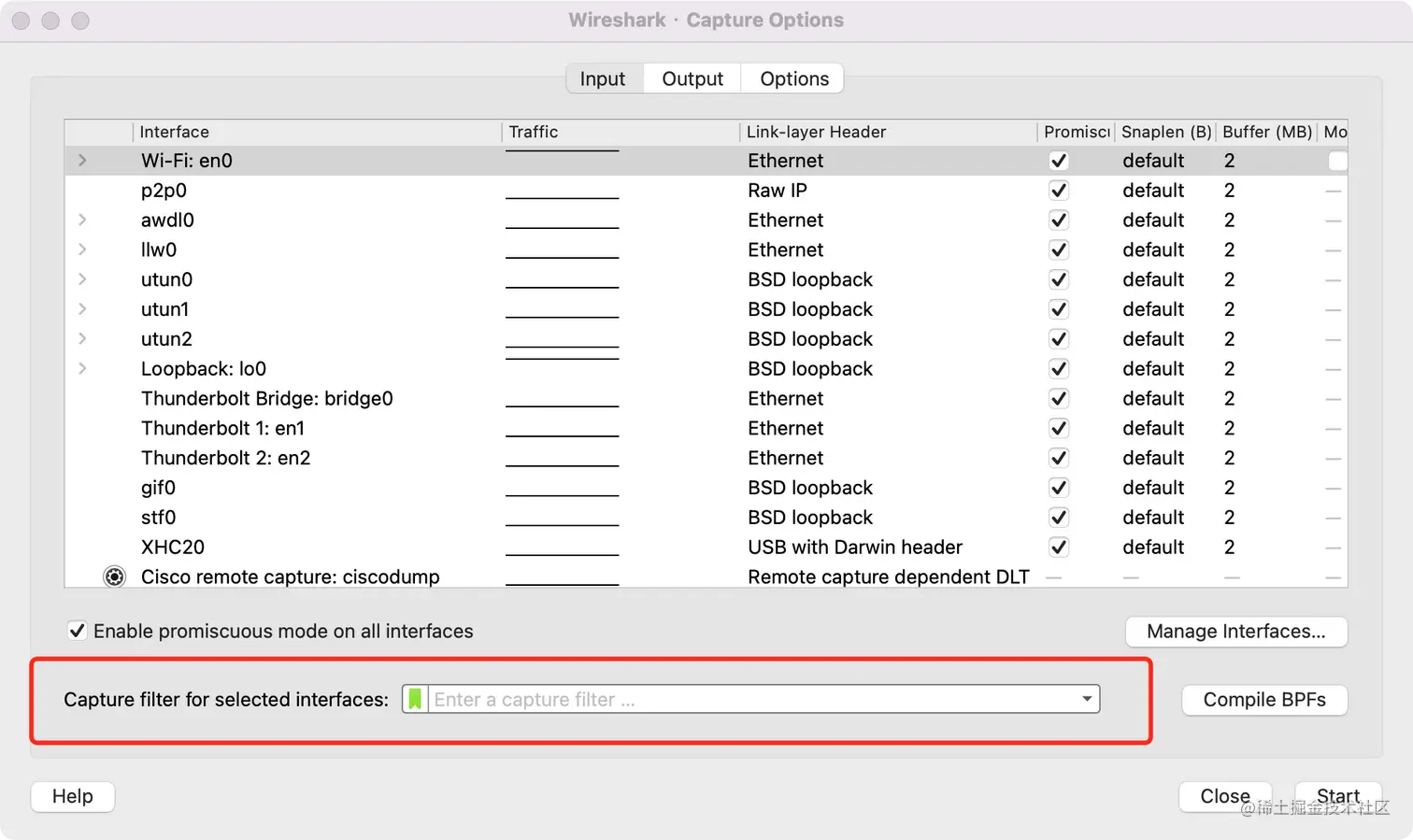This screenshot has height=840, width=1413.
Task: Sort by the Traffic column header
Action: click(621, 132)
